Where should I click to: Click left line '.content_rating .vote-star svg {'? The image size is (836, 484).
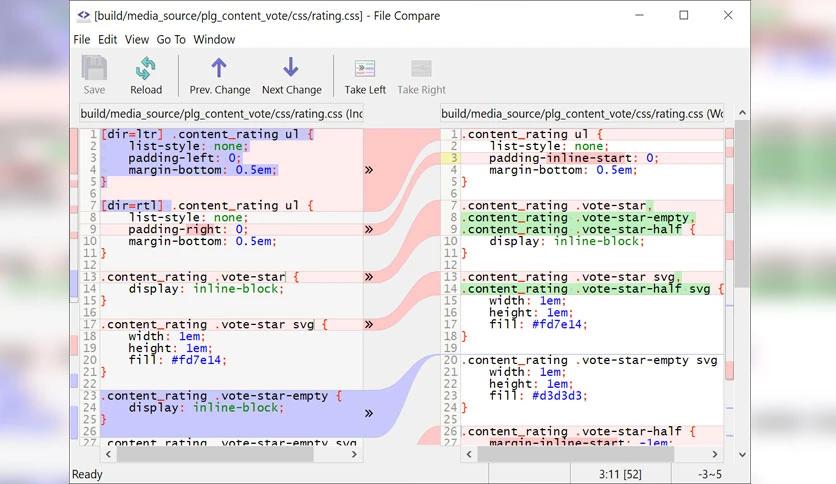click(214, 324)
